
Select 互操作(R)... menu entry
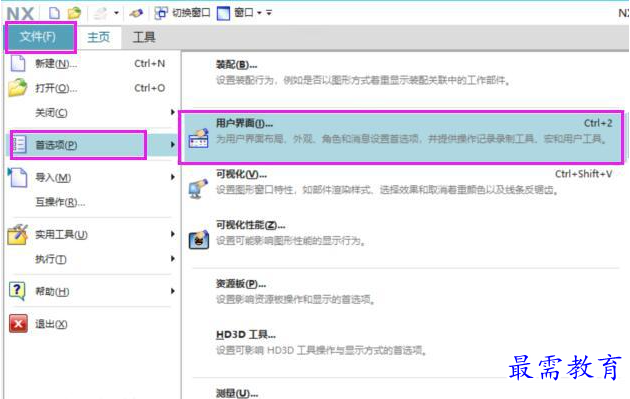[x=60, y=202]
